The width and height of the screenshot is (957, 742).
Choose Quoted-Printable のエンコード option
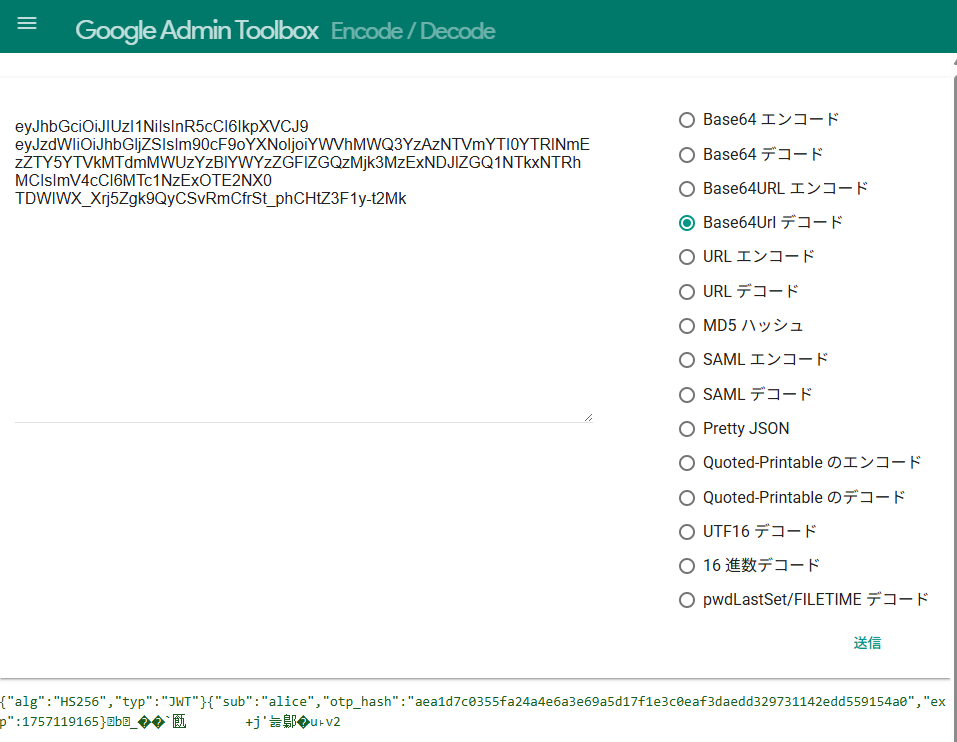tap(687, 463)
